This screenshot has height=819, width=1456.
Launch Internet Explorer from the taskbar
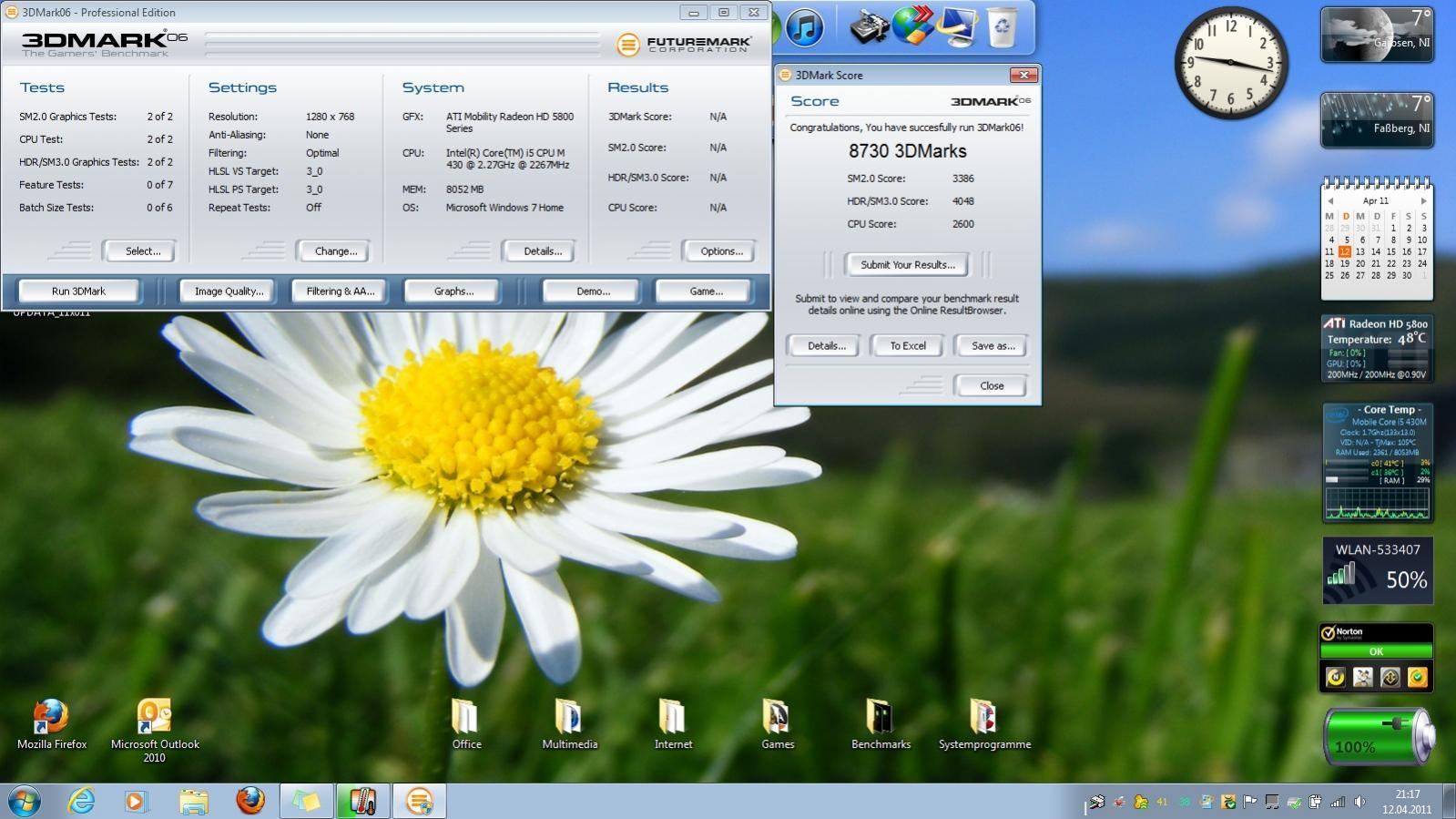click(81, 801)
